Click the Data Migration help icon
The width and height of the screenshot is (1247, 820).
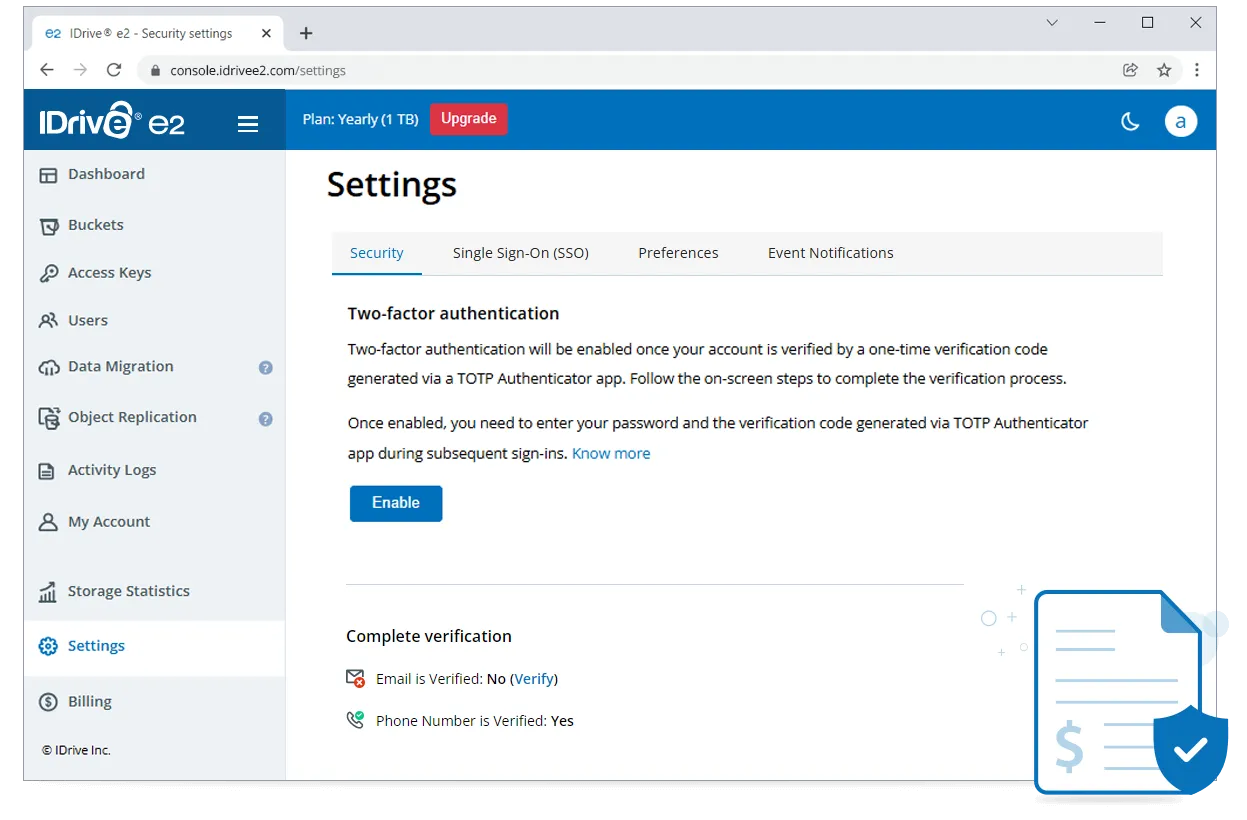pyautogui.click(x=266, y=368)
